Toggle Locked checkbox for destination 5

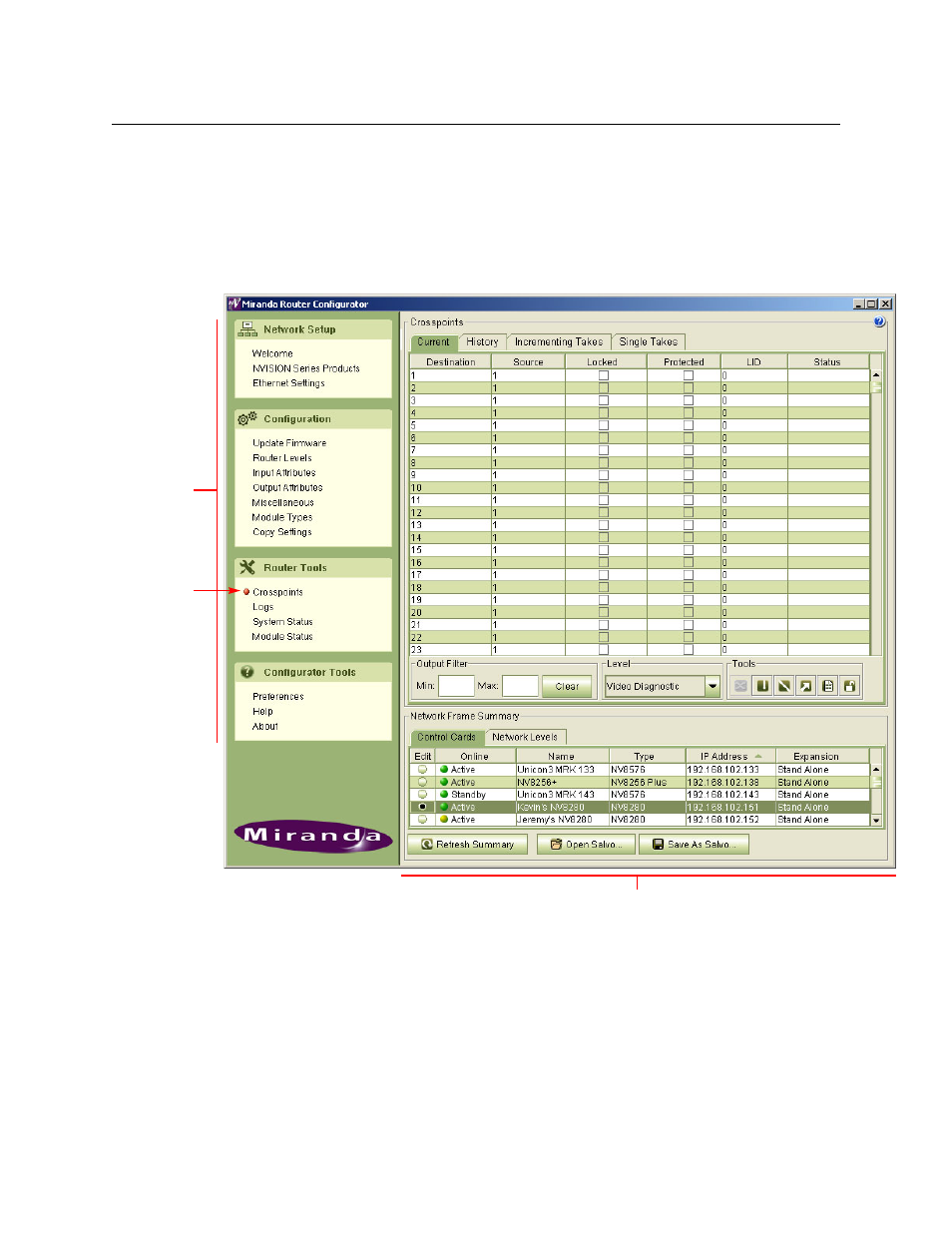[x=603, y=425]
